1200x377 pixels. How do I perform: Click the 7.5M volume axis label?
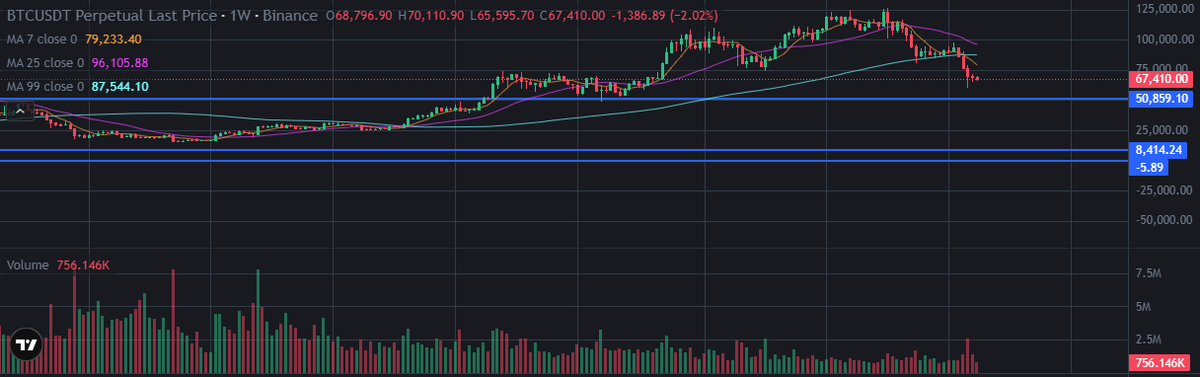pos(1148,273)
